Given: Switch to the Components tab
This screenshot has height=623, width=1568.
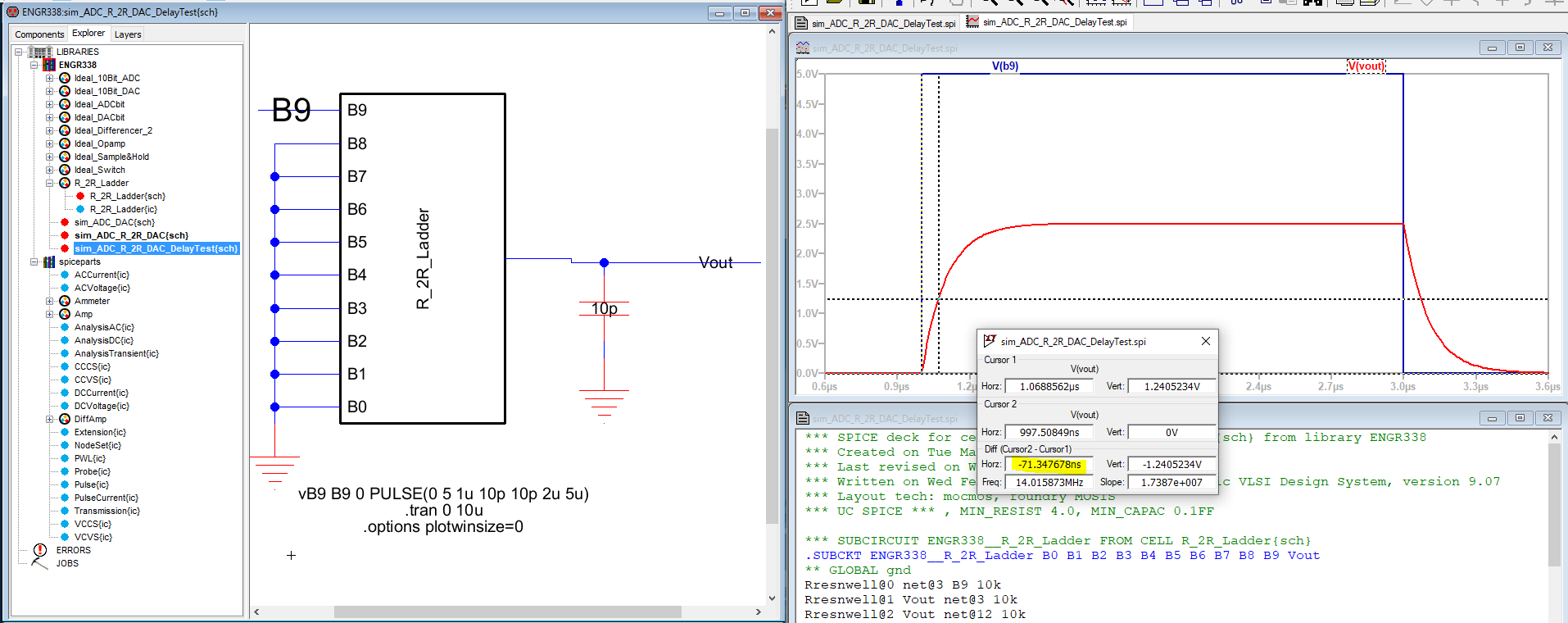Looking at the screenshot, I should point(39,34).
